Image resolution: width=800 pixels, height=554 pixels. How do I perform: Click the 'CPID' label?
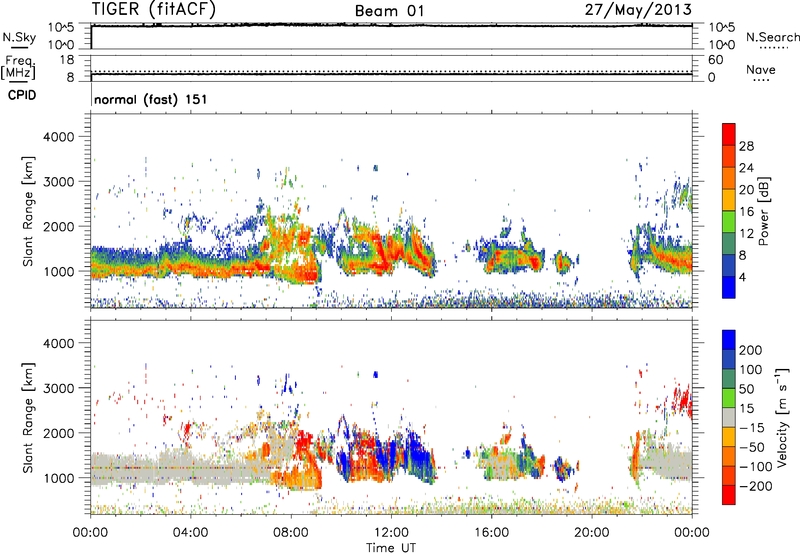[22, 95]
